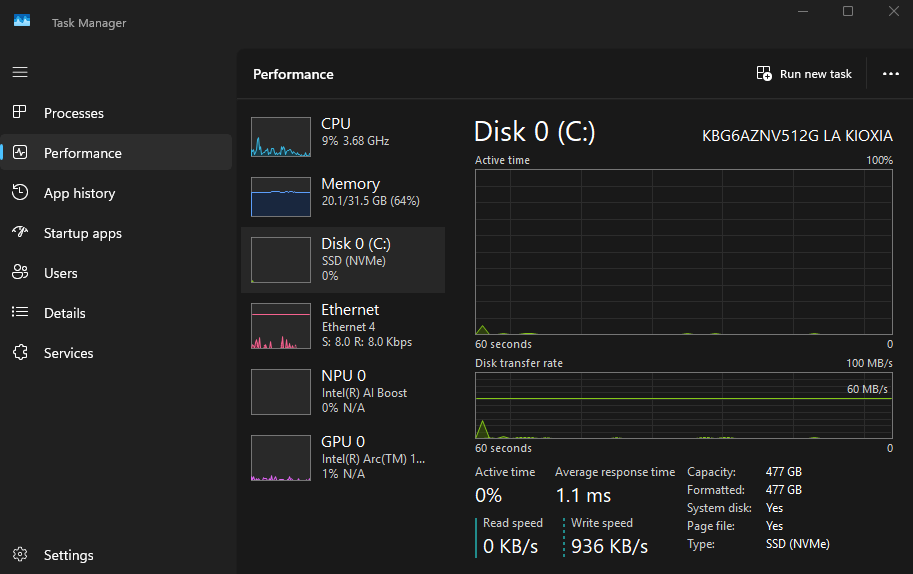Select the Disk 0 mini graph thumbnail

[281, 260]
